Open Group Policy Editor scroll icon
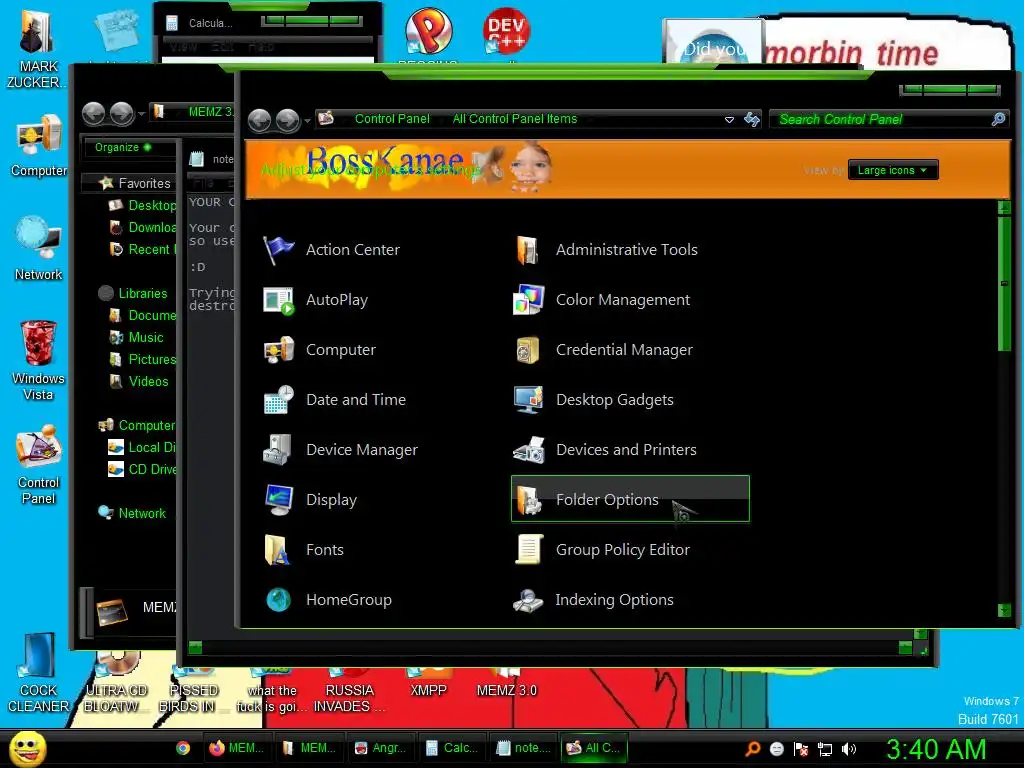 pyautogui.click(x=528, y=550)
